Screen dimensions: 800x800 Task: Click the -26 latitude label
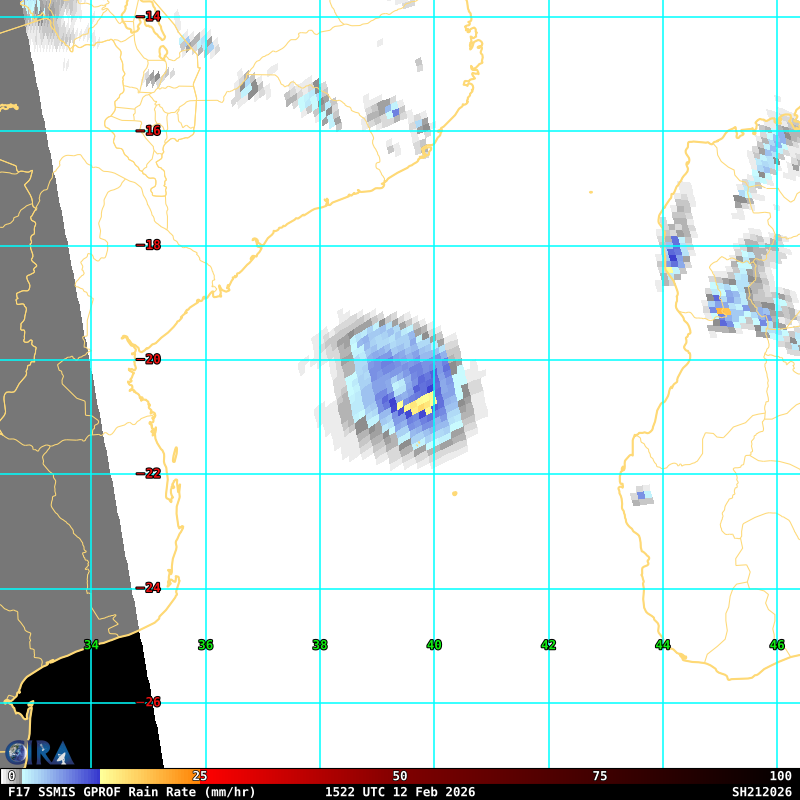(148, 702)
